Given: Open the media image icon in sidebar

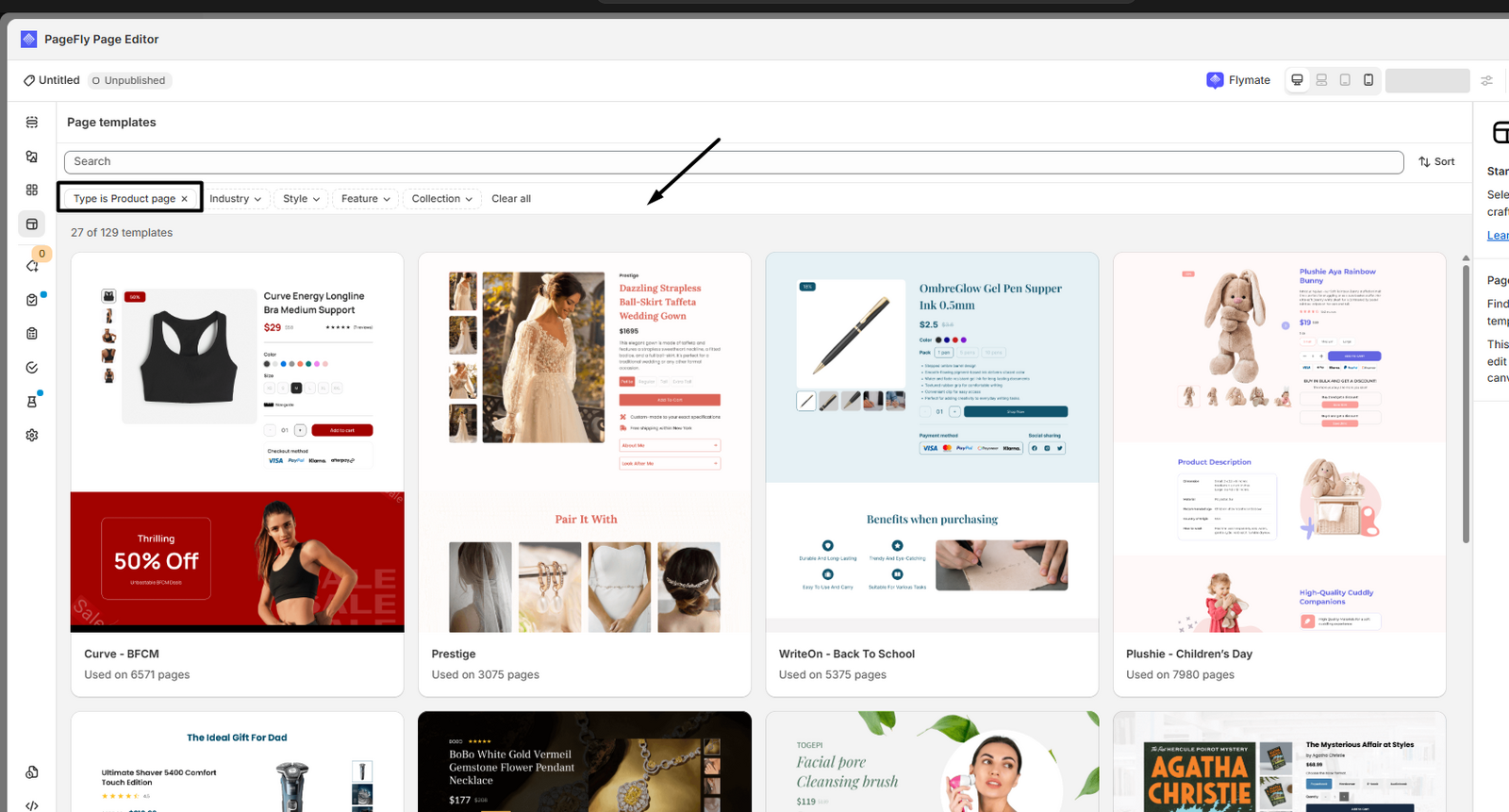Looking at the screenshot, I should pyautogui.click(x=32, y=157).
